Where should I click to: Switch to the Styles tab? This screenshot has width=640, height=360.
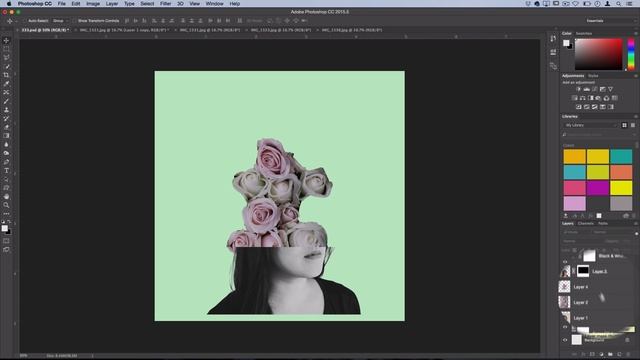click(593, 76)
